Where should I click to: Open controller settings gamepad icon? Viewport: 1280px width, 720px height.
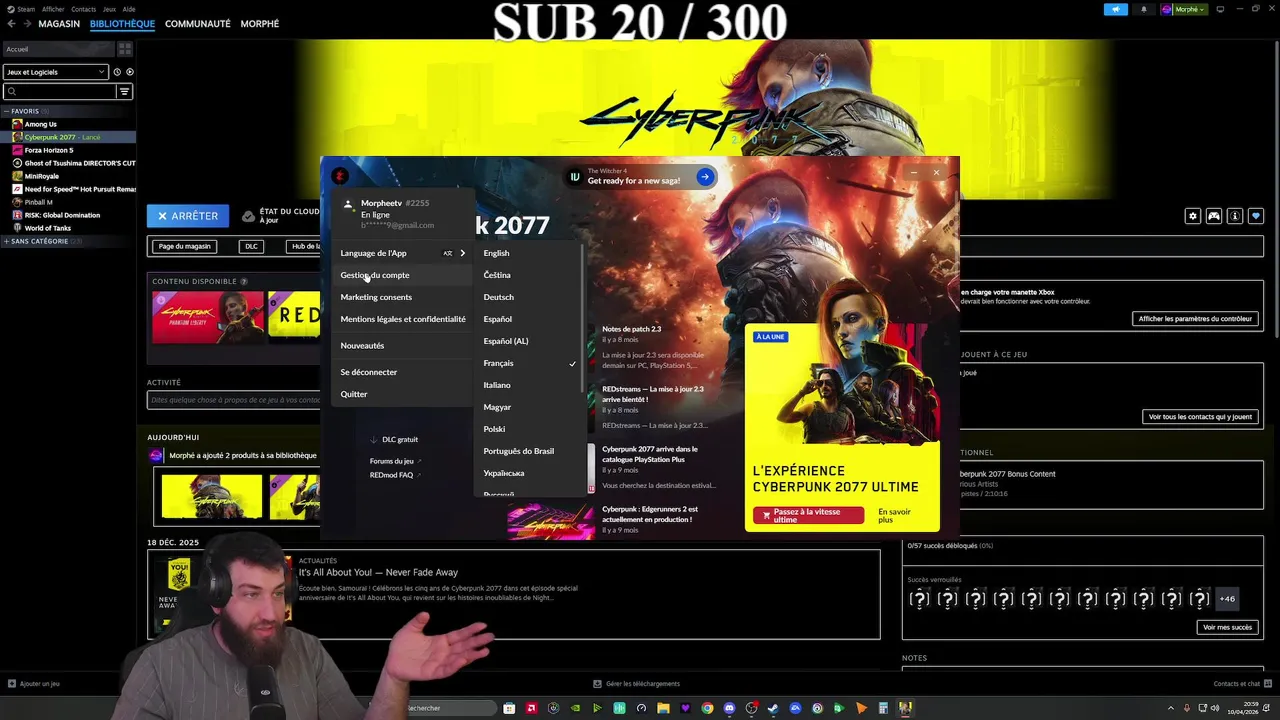click(x=1214, y=216)
